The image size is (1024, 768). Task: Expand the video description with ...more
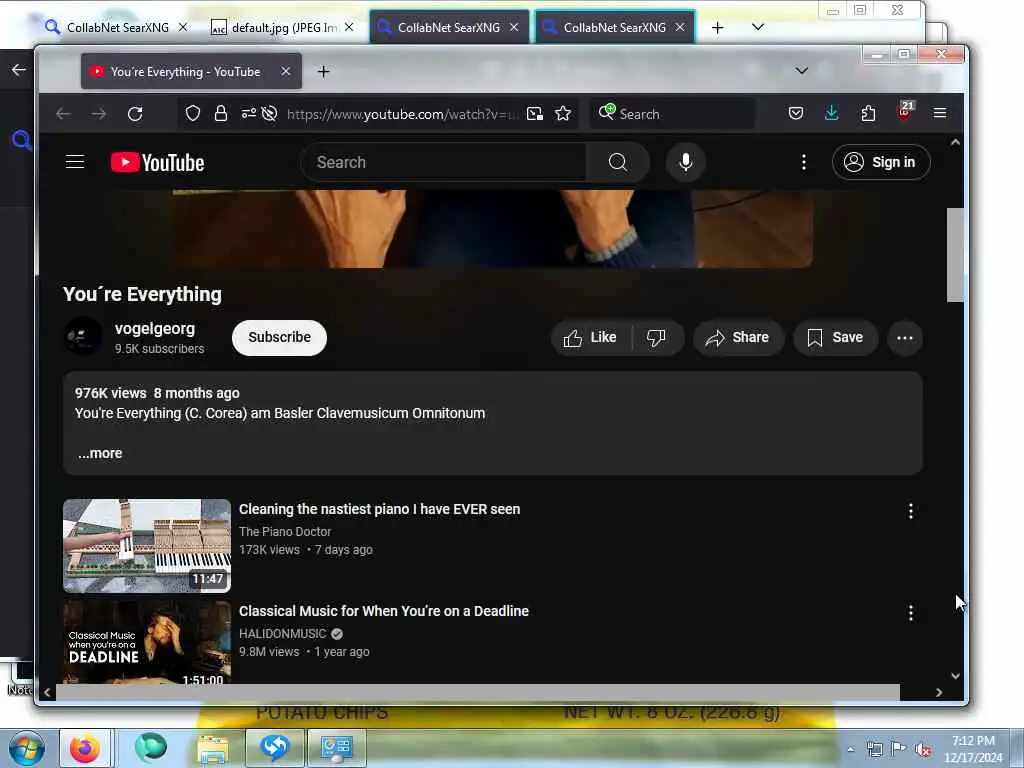tap(100, 453)
